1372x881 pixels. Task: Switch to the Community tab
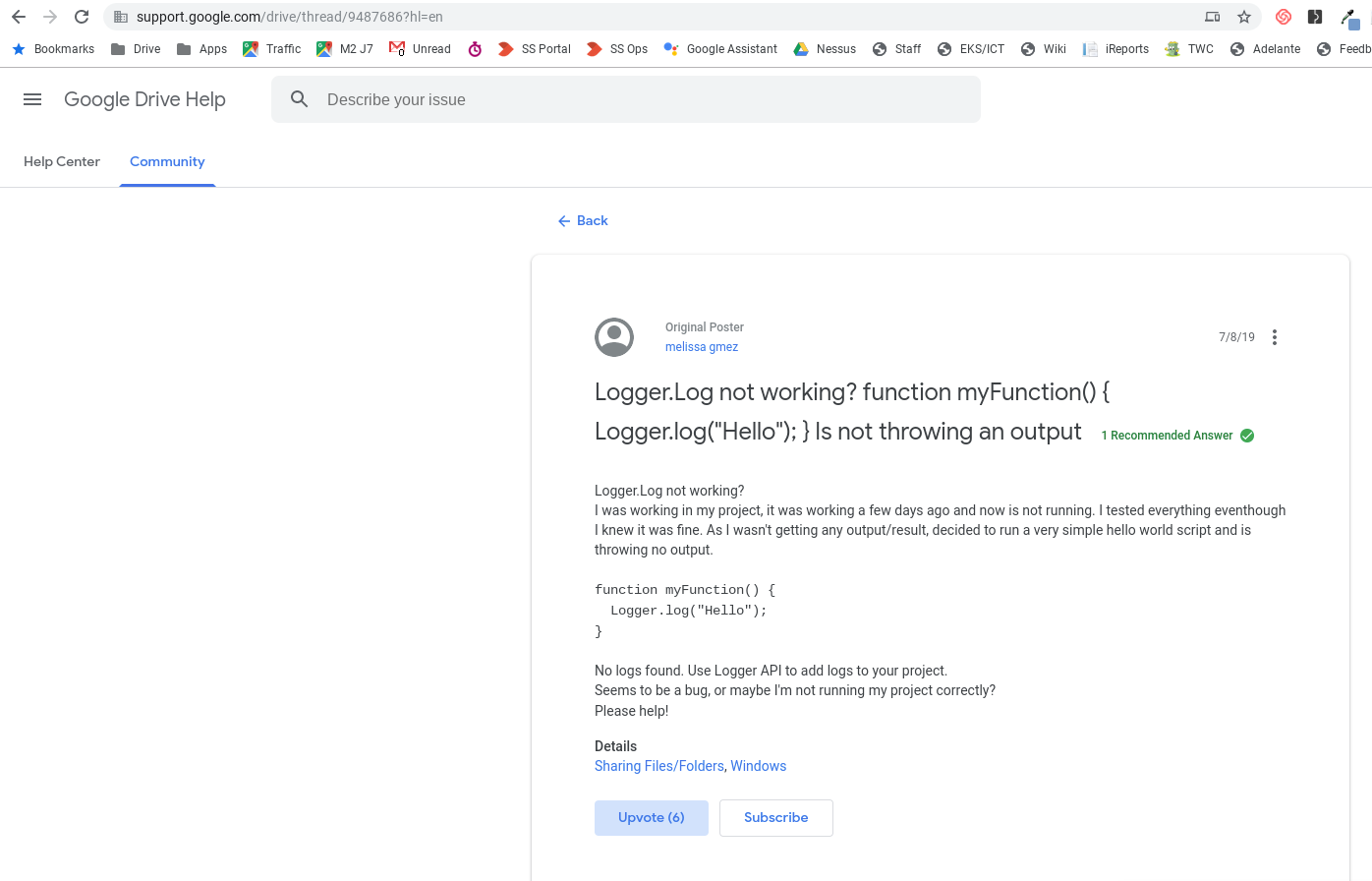(167, 161)
